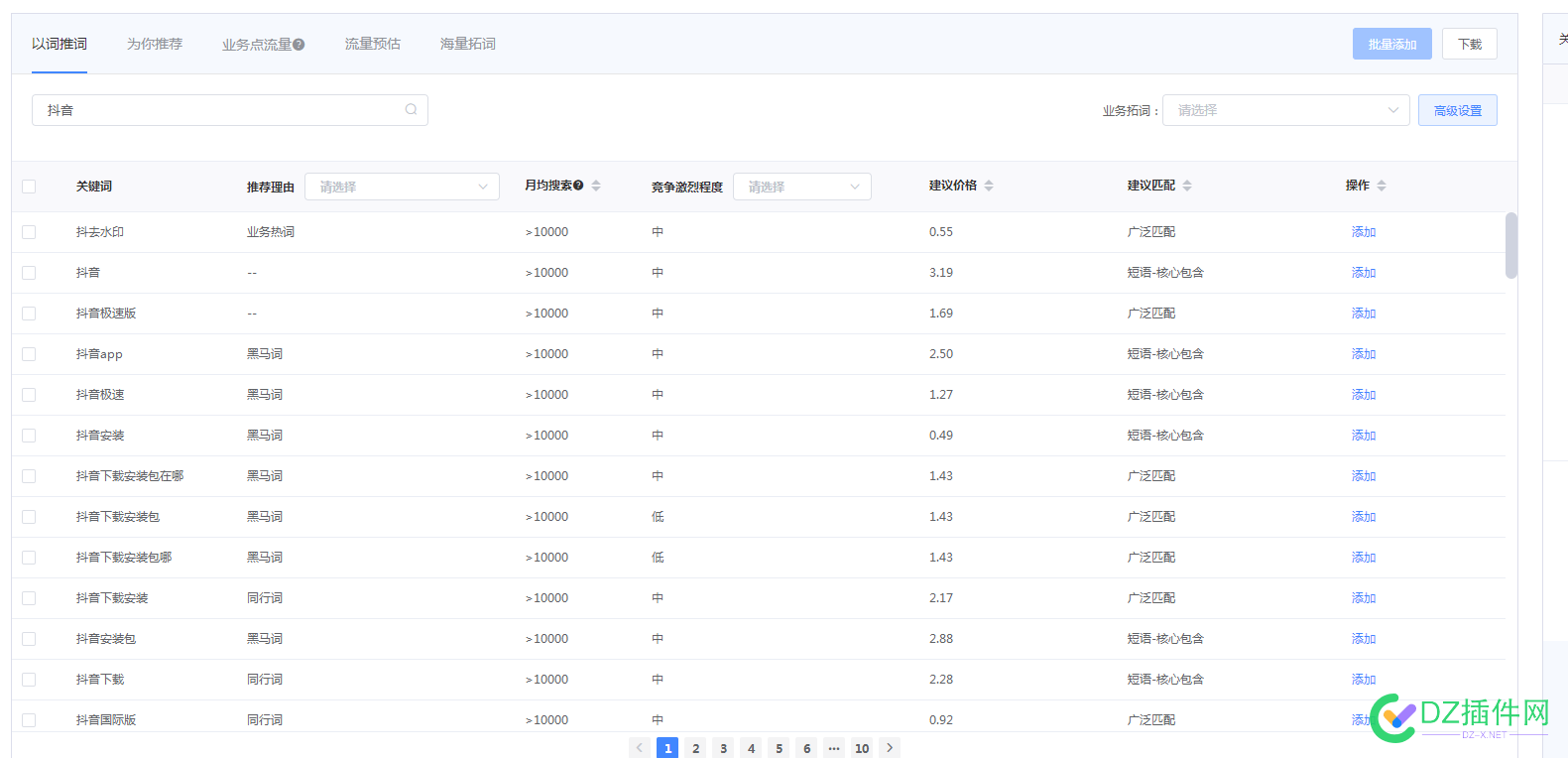Click the table's vertical scrollbar thumb
The width and height of the screenshot is (1568, 758).
tap(1511, 245)
